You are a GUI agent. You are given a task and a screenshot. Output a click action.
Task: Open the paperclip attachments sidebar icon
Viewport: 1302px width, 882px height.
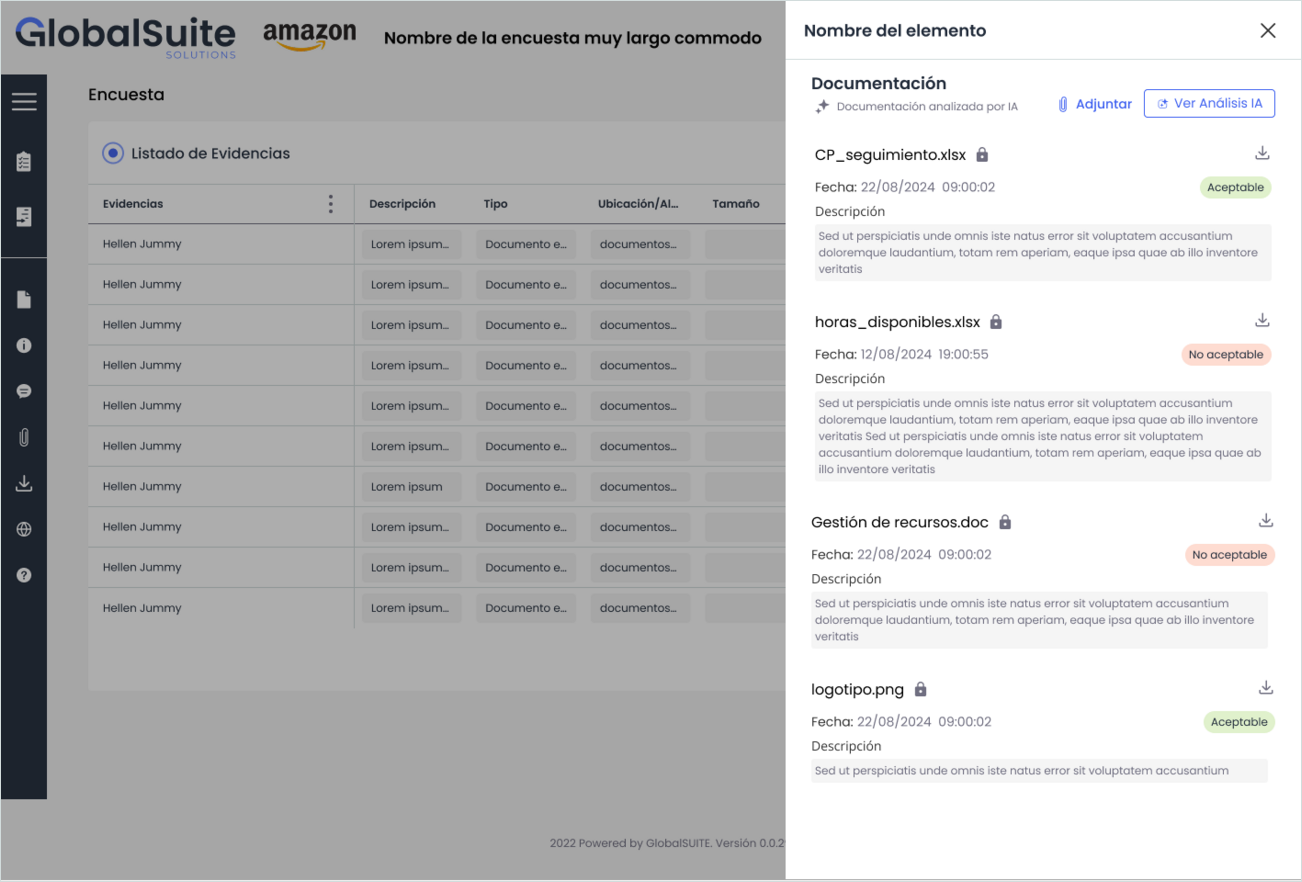[x=24, y=437]
